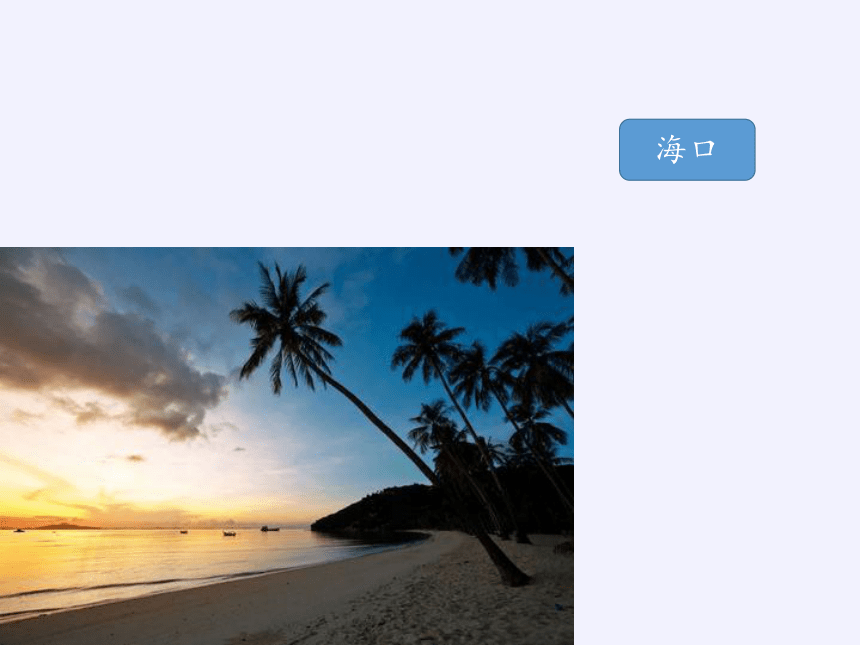
Task: Click the middle palm tree's crown
Action: coord(427,343)
